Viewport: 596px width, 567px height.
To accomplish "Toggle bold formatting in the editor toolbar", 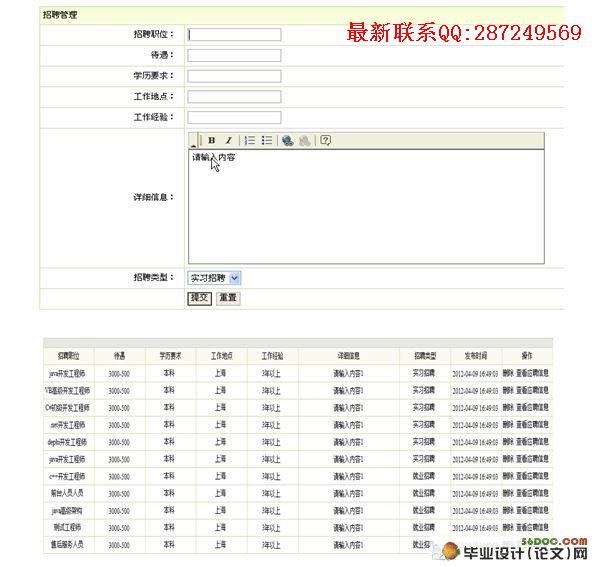I will point(212,141).
